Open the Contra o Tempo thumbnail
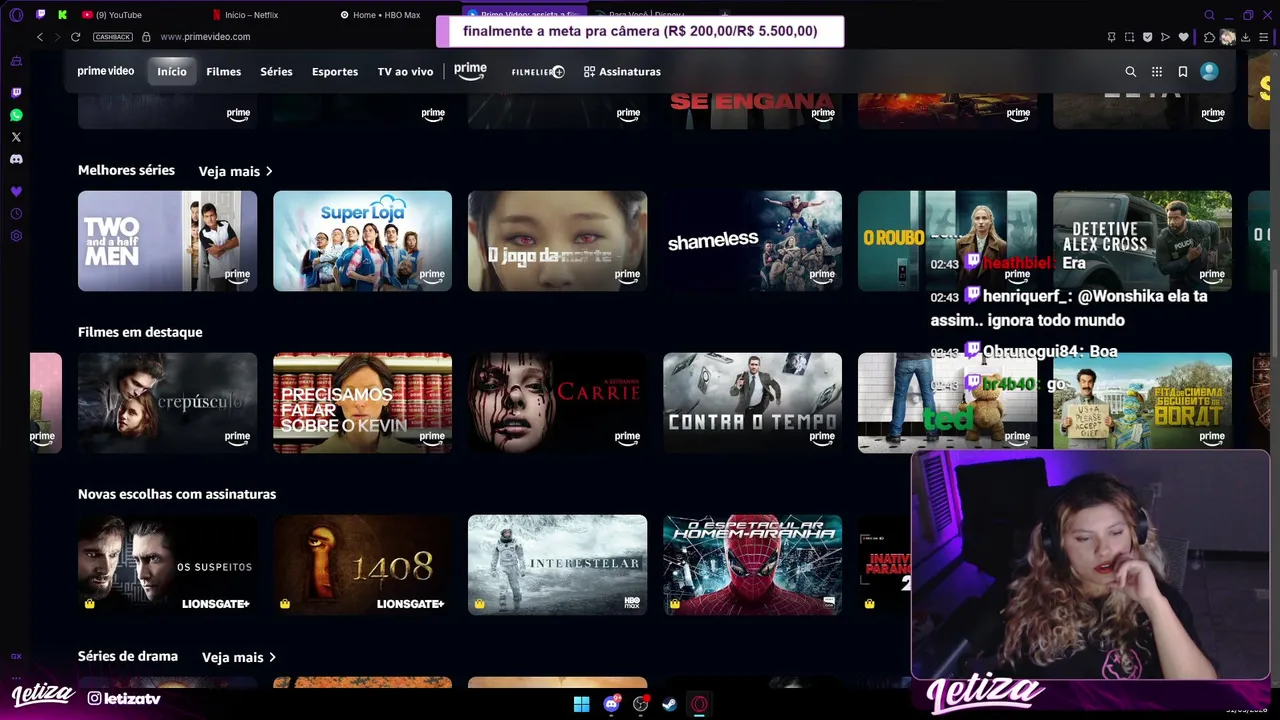 pos(752,403)
